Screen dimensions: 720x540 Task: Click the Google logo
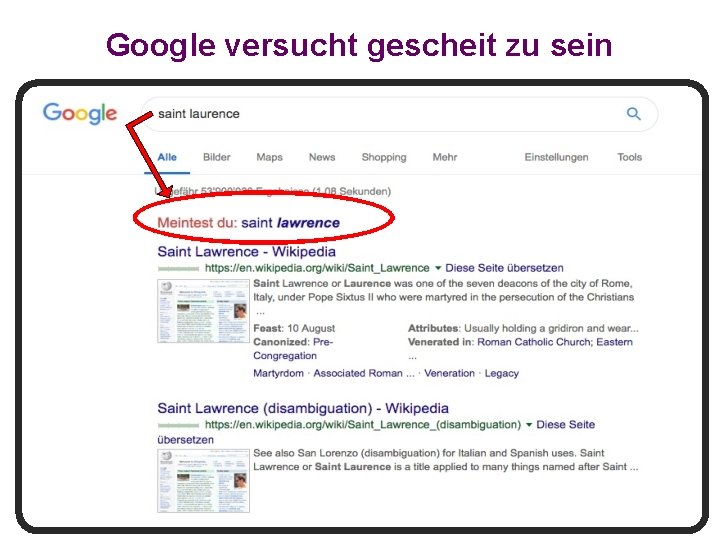(80, 113)
